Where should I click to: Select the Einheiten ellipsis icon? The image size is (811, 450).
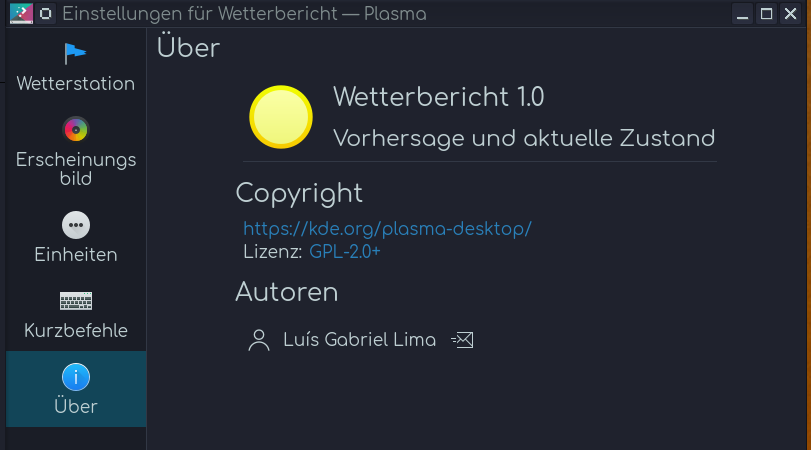[76, 225]
